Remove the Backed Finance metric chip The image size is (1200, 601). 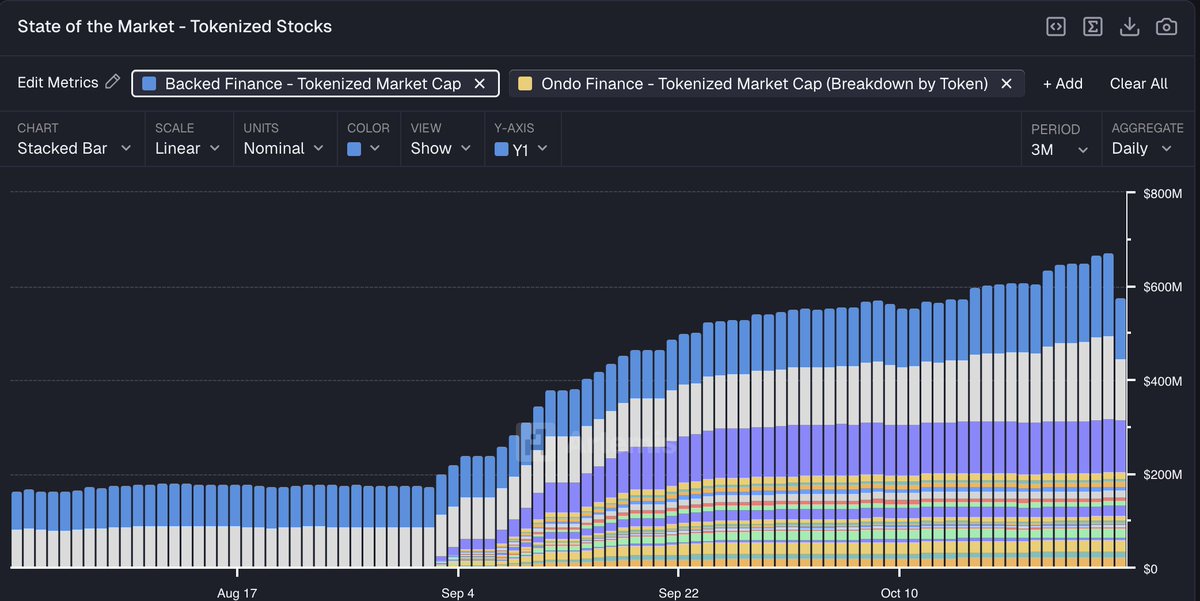479,84
